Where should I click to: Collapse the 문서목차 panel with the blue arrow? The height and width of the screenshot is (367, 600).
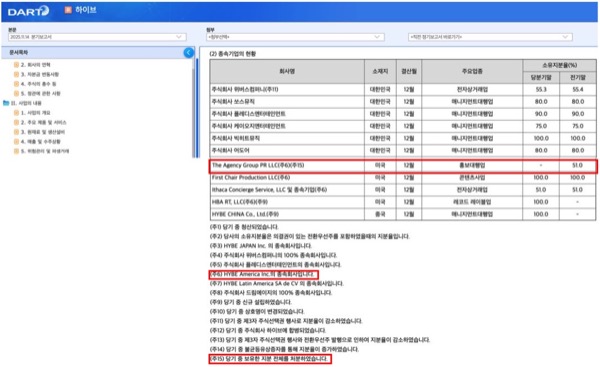pos(189,53)
